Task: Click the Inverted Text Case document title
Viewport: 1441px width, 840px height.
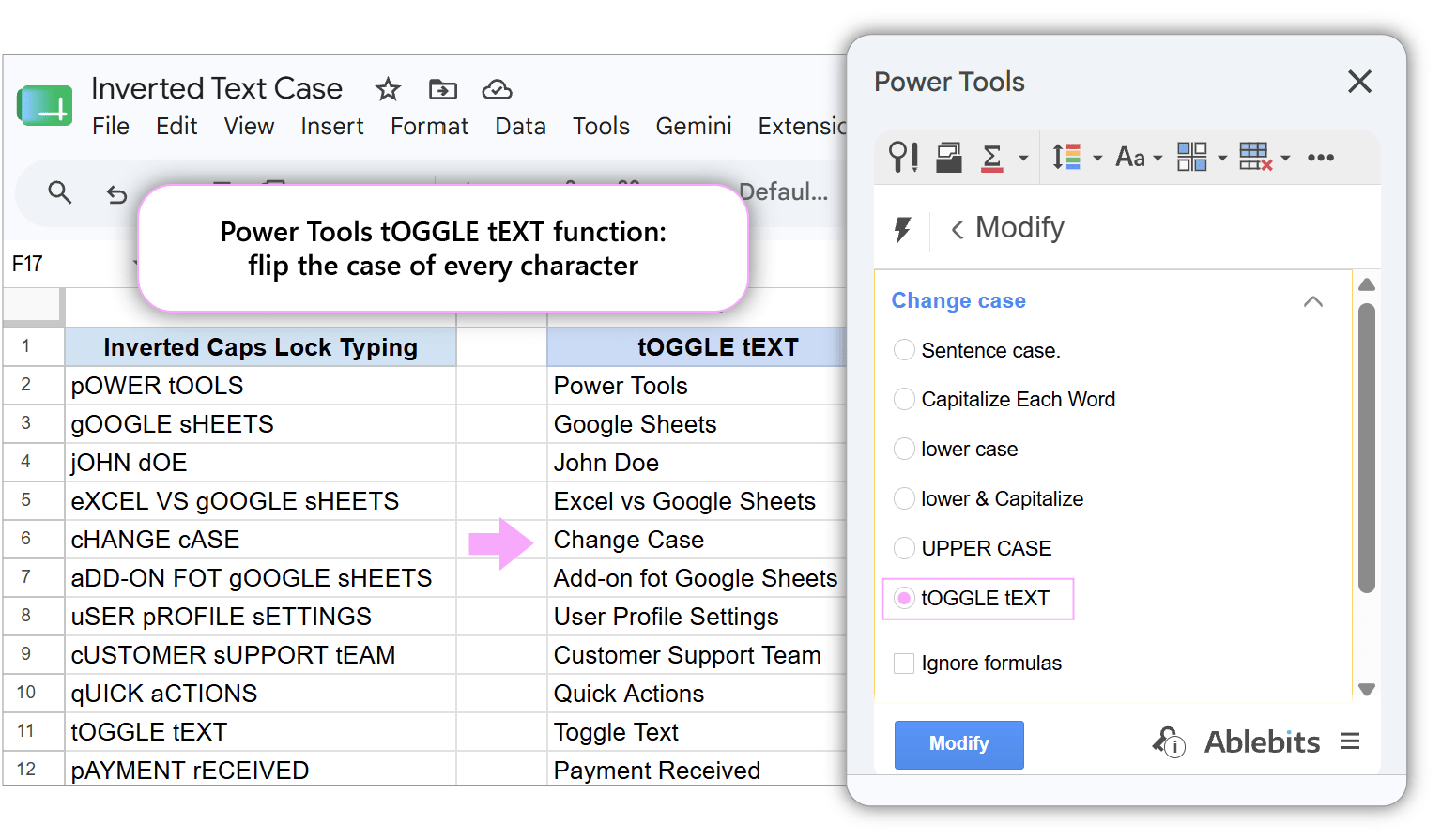Action: point(217,88)
